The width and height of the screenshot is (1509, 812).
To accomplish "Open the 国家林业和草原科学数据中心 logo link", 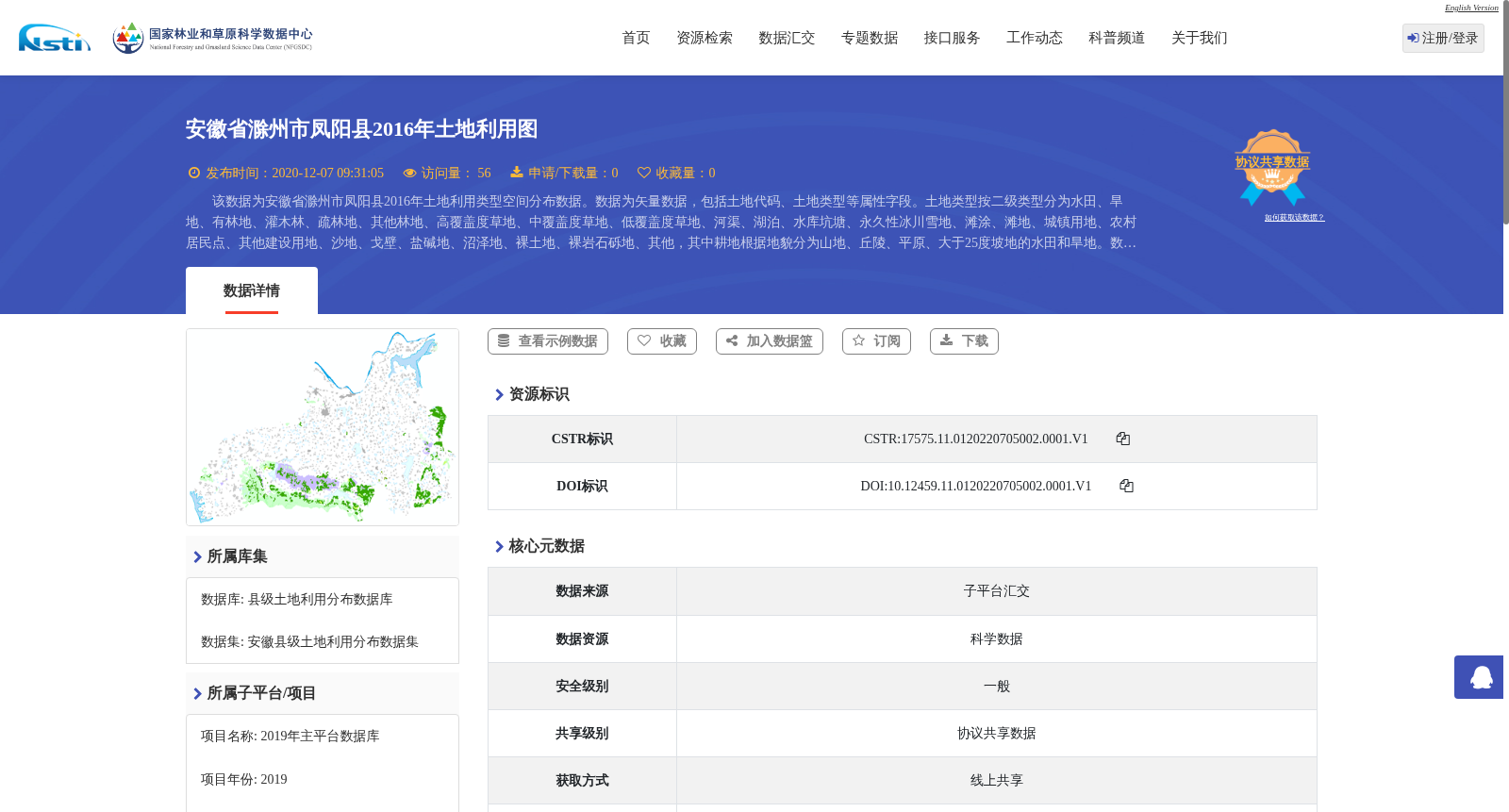I will pyautogui.click(x=212, y=38).
